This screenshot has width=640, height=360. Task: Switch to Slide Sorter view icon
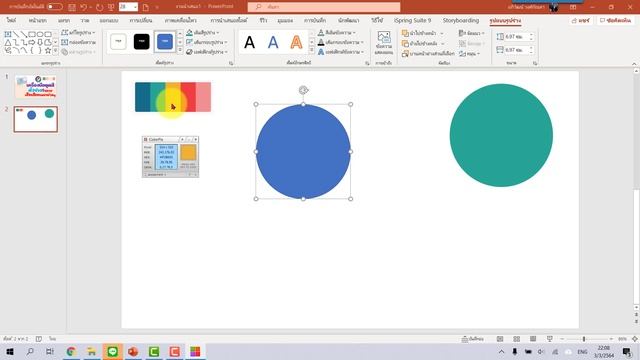[517, 339]
